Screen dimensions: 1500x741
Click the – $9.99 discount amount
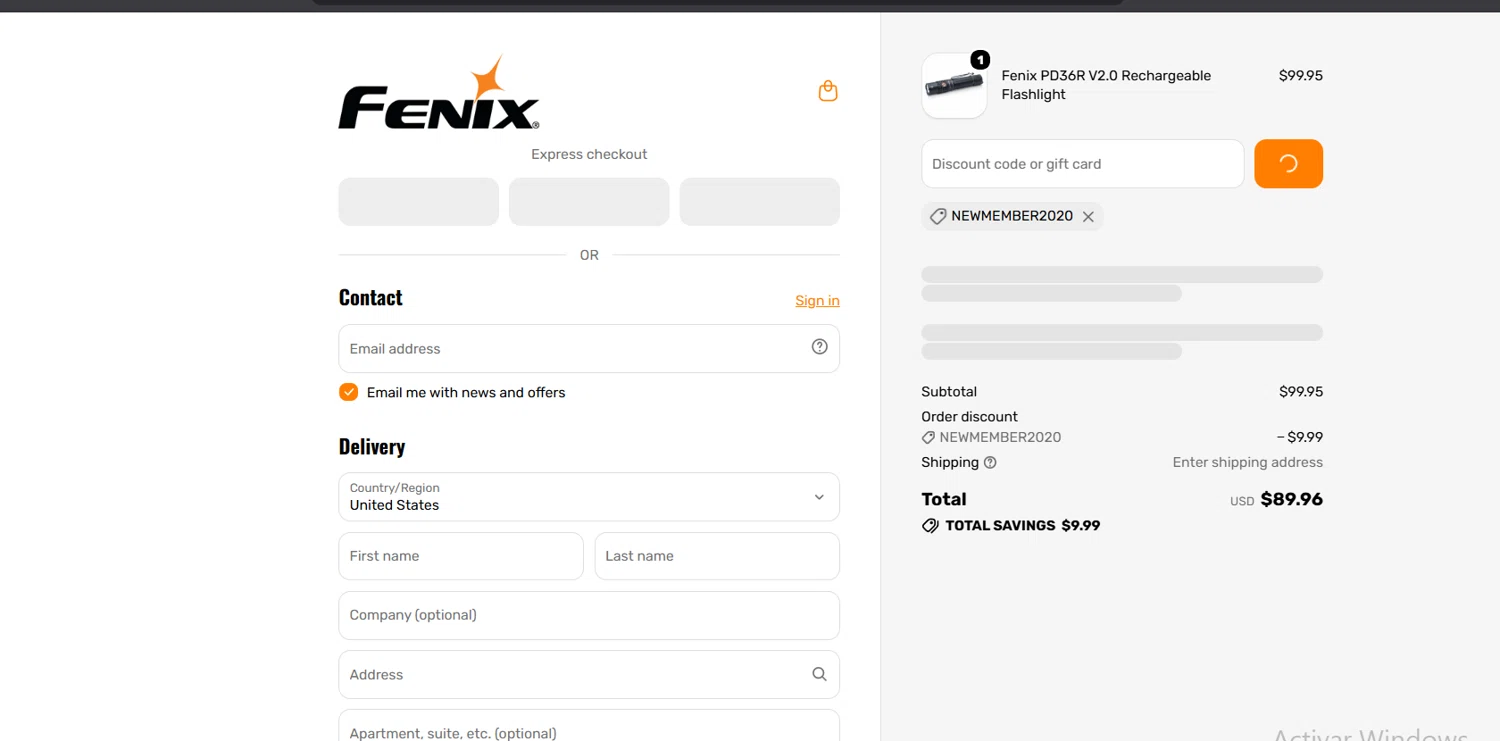point(1300,437)
